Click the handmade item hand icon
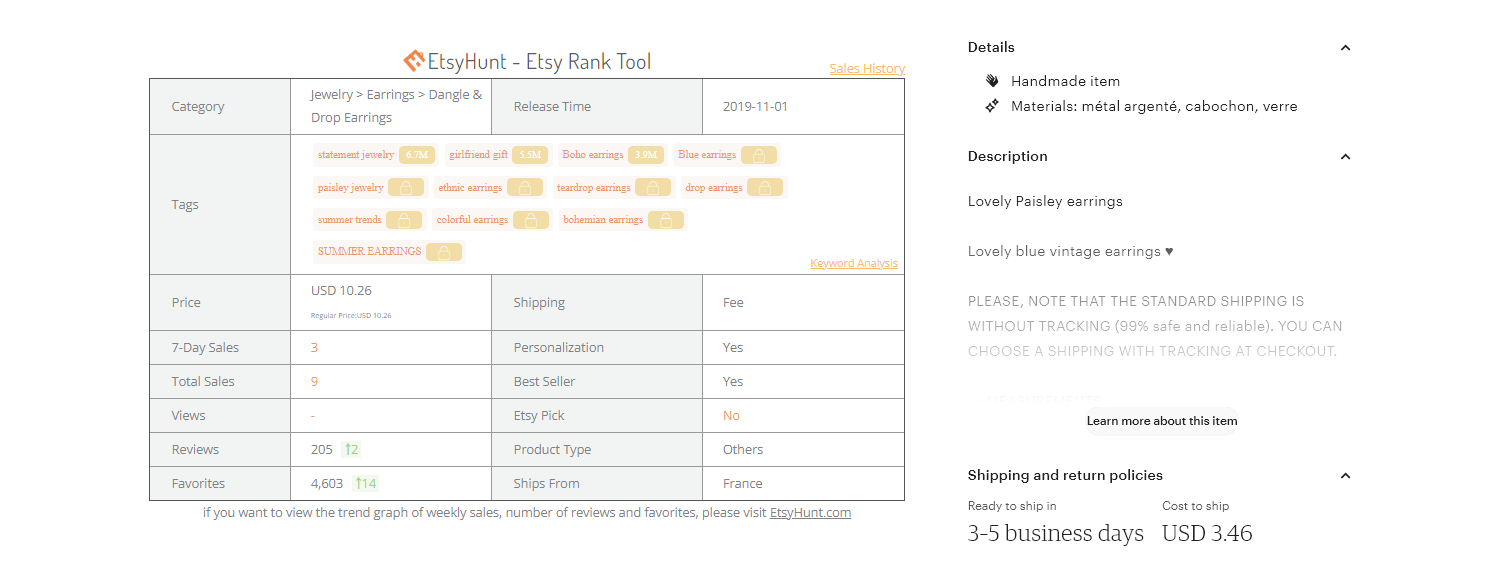 [992, 81]
